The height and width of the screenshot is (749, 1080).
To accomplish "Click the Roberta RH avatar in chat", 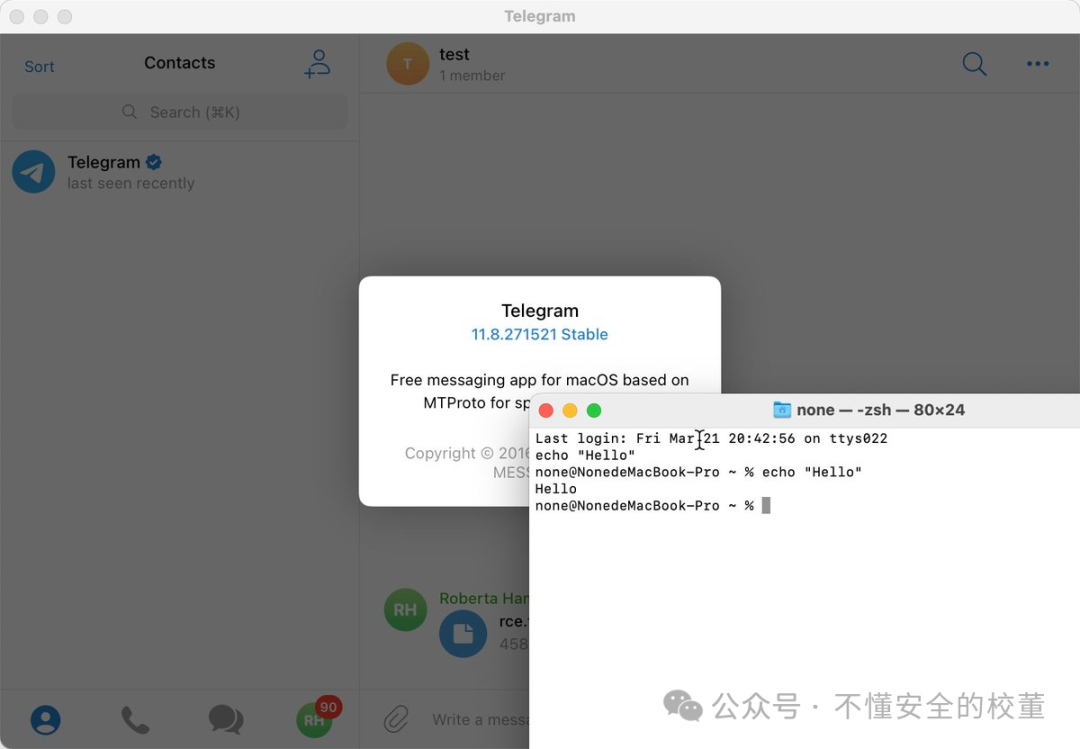I will [405, 610].
